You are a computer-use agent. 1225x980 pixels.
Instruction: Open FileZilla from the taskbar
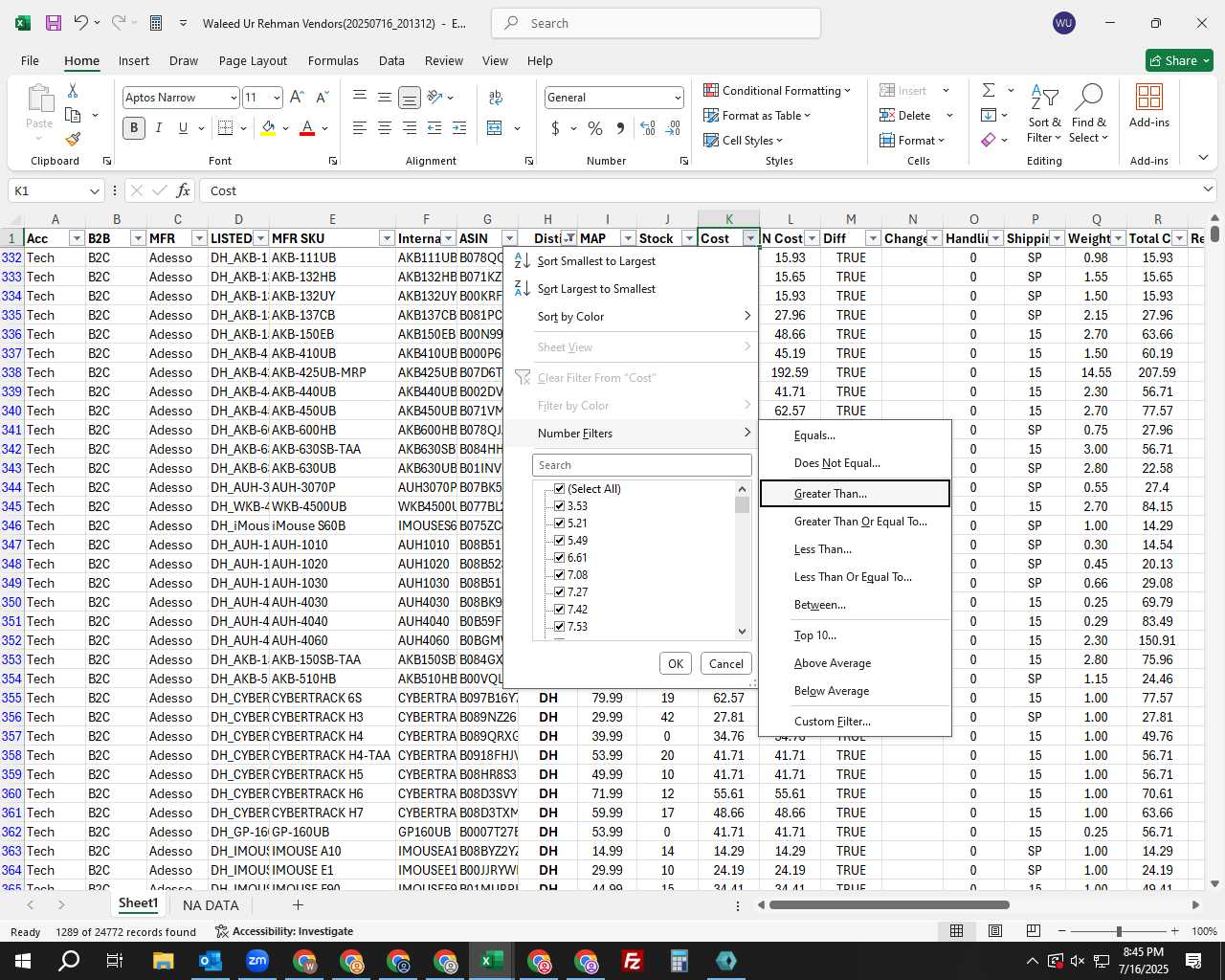pyautogui.click(x=633, y=961)
